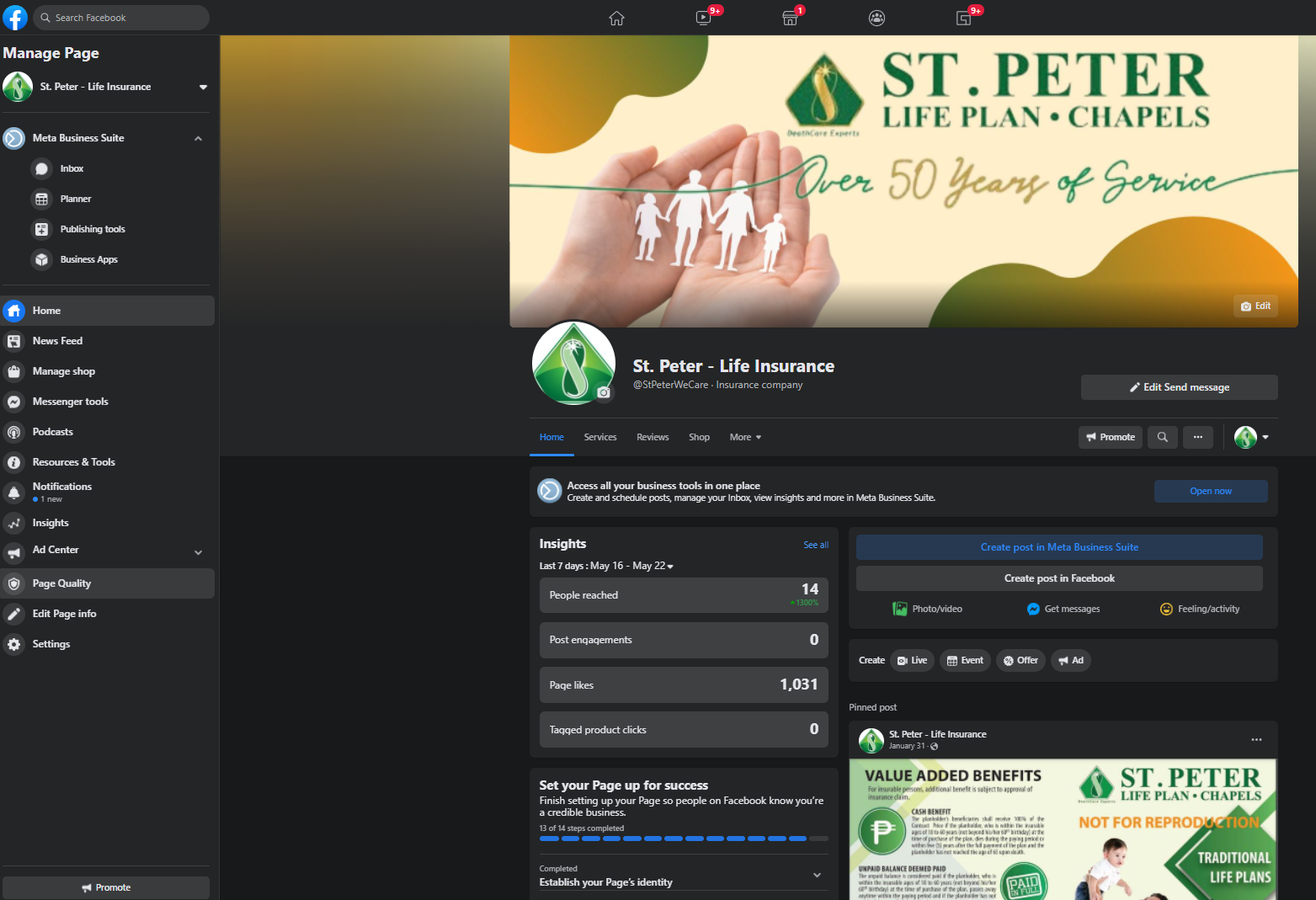Open See all insights link
1316x900 pixels.
click(x=816, y=545)
